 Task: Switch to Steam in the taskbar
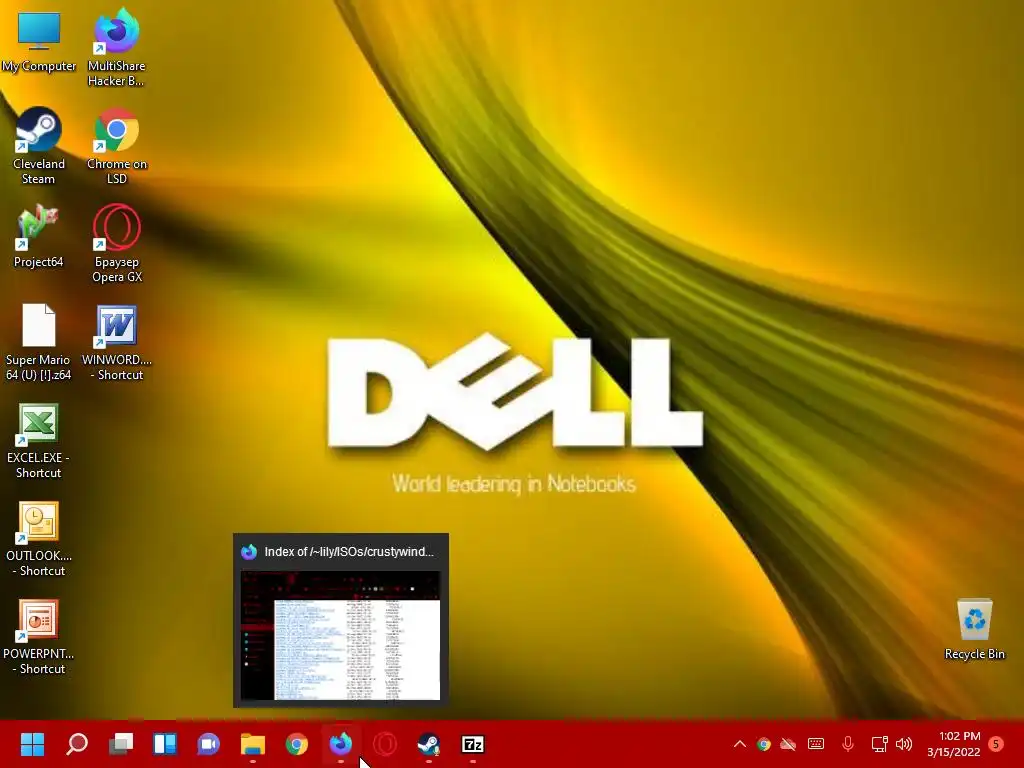tap(428, 744)
